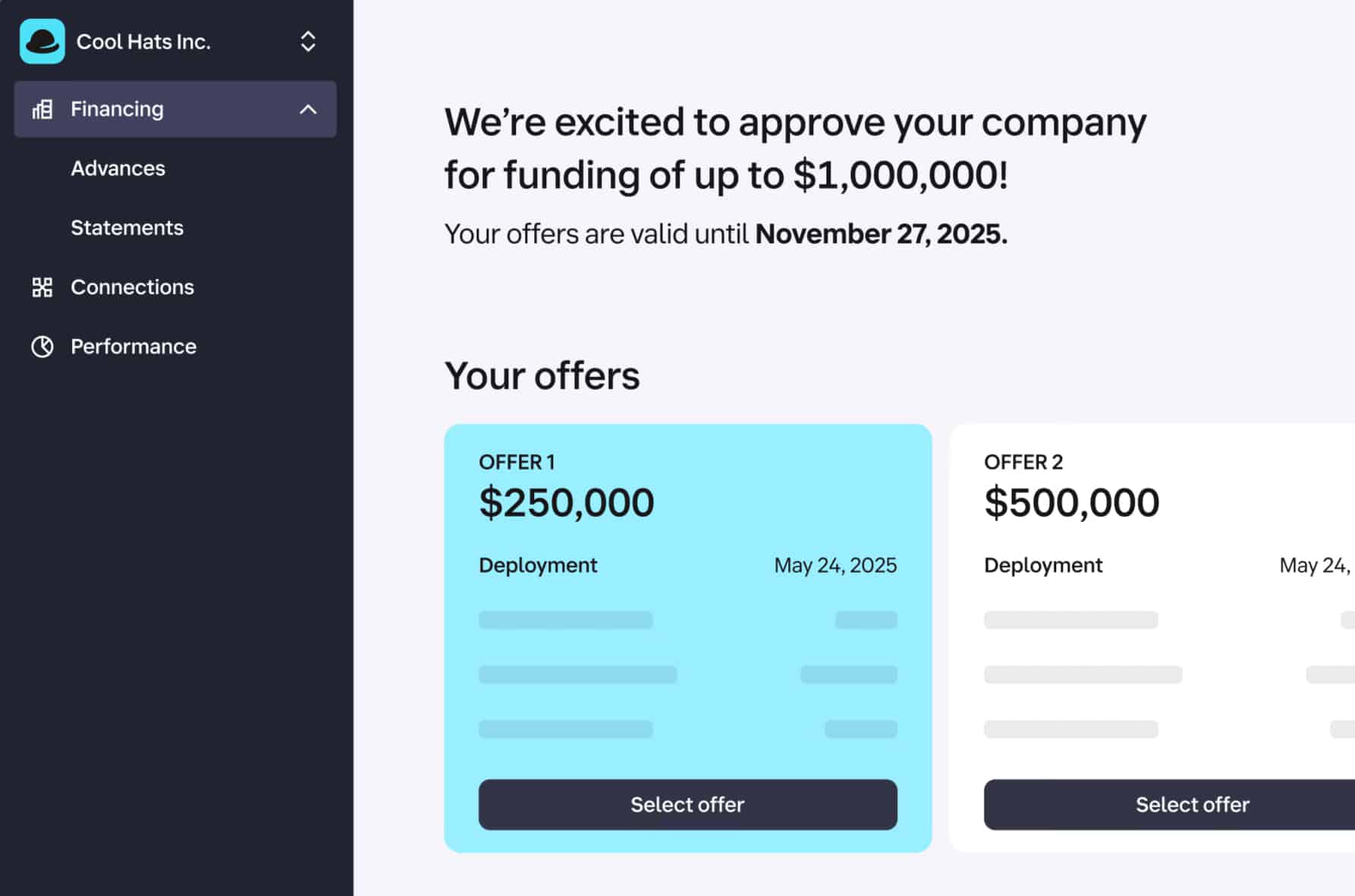Image resolution: width=1355 pixels, height=896 pixels.
Task: Select Offer 1 for $250,000
Action: coord(687,804)
